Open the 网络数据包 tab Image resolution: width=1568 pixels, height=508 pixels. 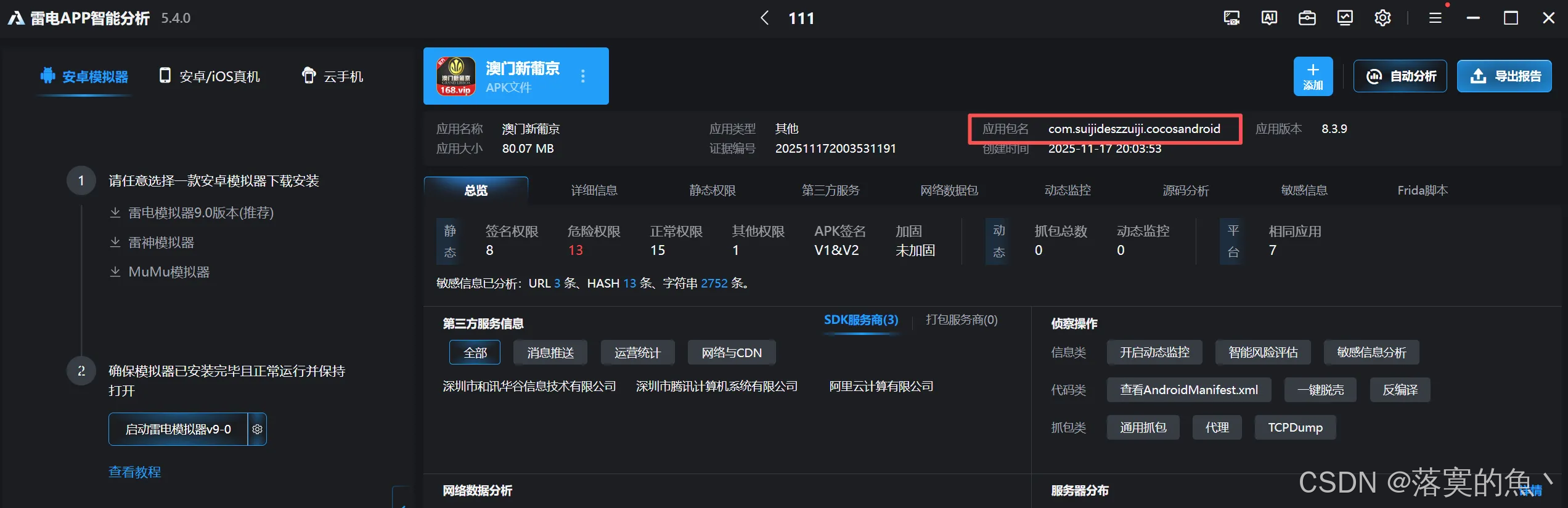949,190
